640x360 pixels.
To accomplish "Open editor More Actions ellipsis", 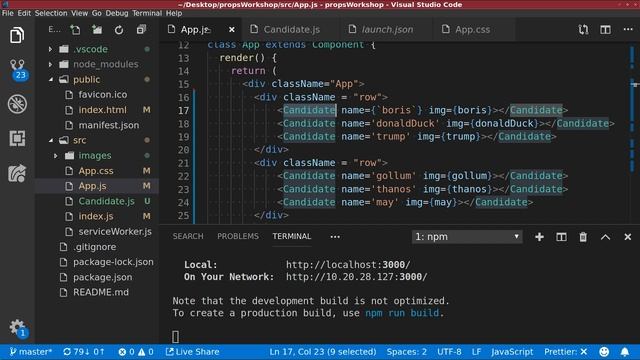I will pyautogui.click(x=628, y=29).
